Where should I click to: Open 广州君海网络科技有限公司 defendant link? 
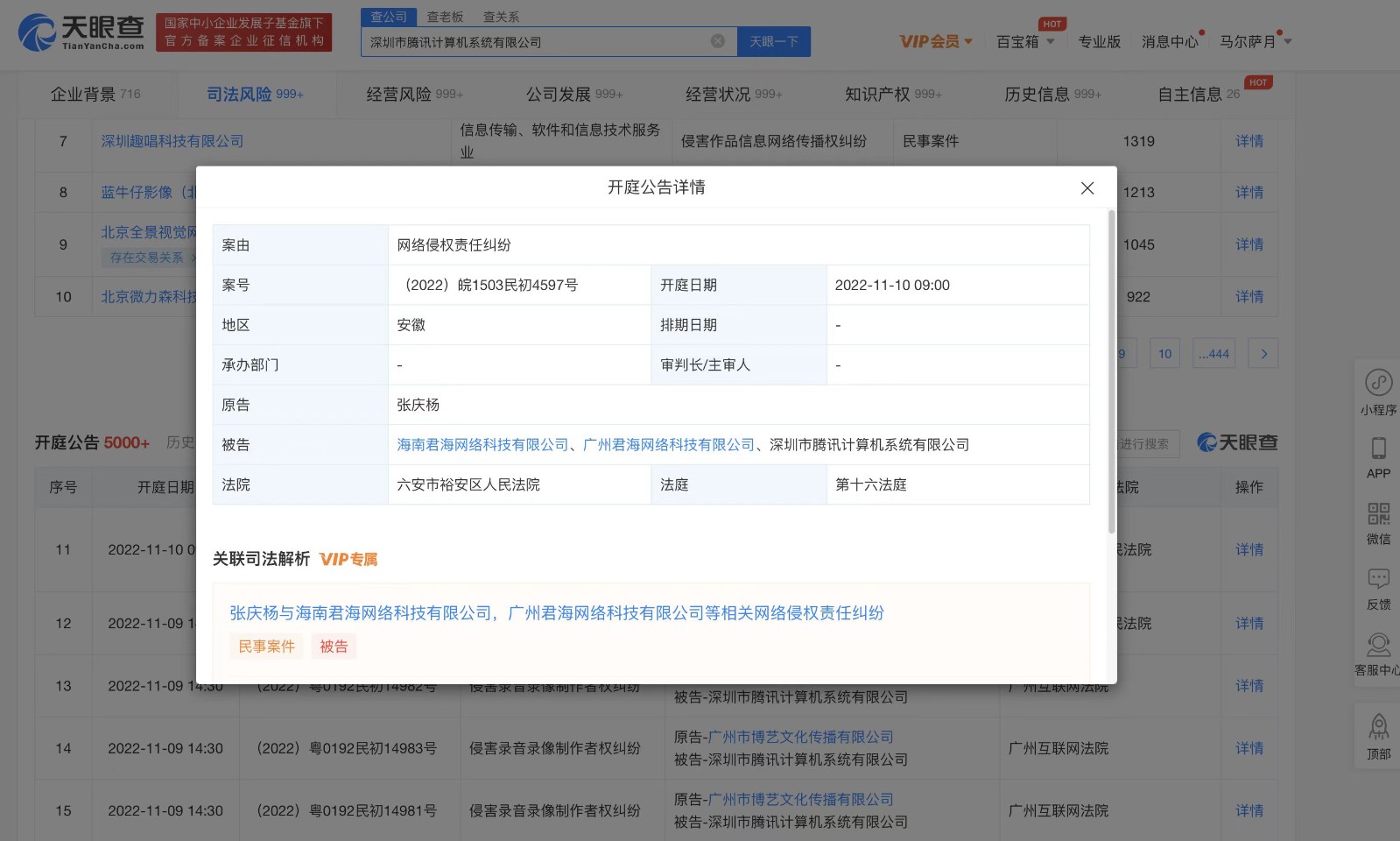tap(669, 445)
